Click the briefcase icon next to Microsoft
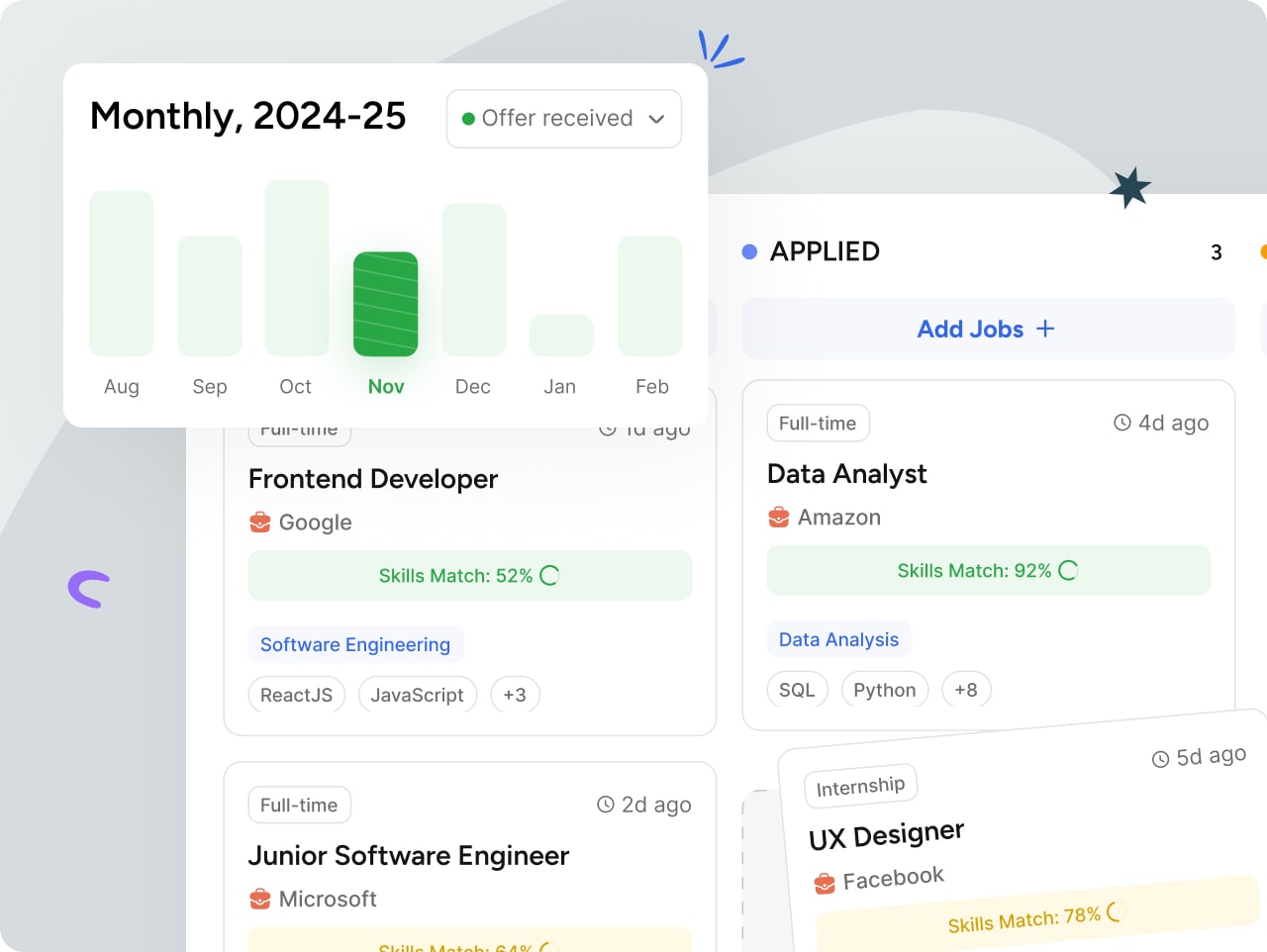The width and height of the screenshot is (1267, 952). [x=259, y=899]
